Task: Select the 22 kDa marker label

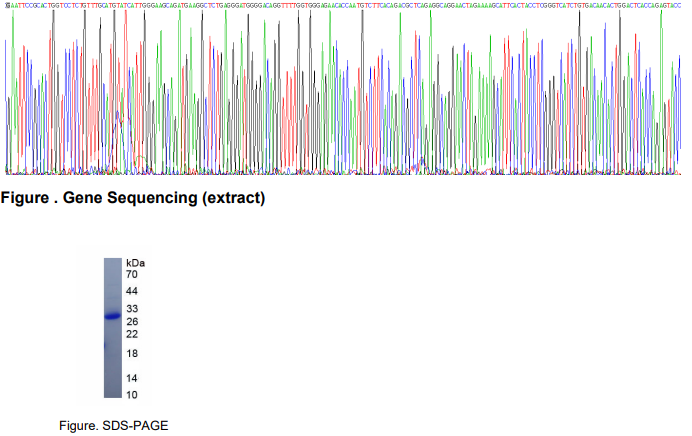Action: [132, 334]
